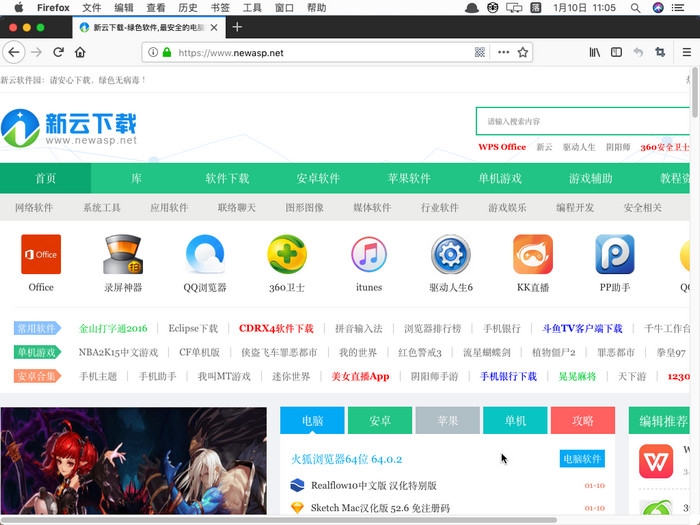Open the macOS Notification Center icon
This screenshot has height=525, width=700.
coord(678,8)
